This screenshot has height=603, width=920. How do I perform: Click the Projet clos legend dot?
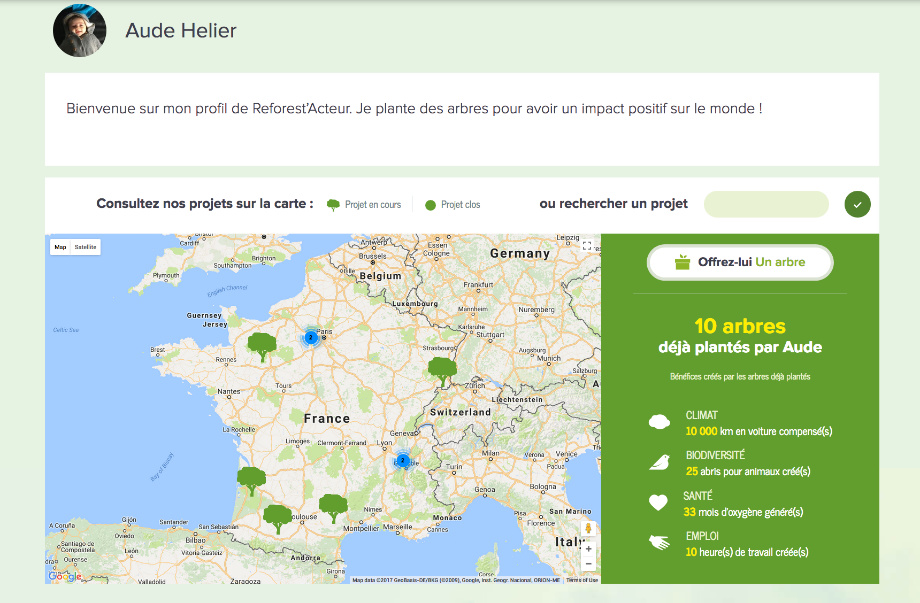pyautogui.click(x=430, y=205)
